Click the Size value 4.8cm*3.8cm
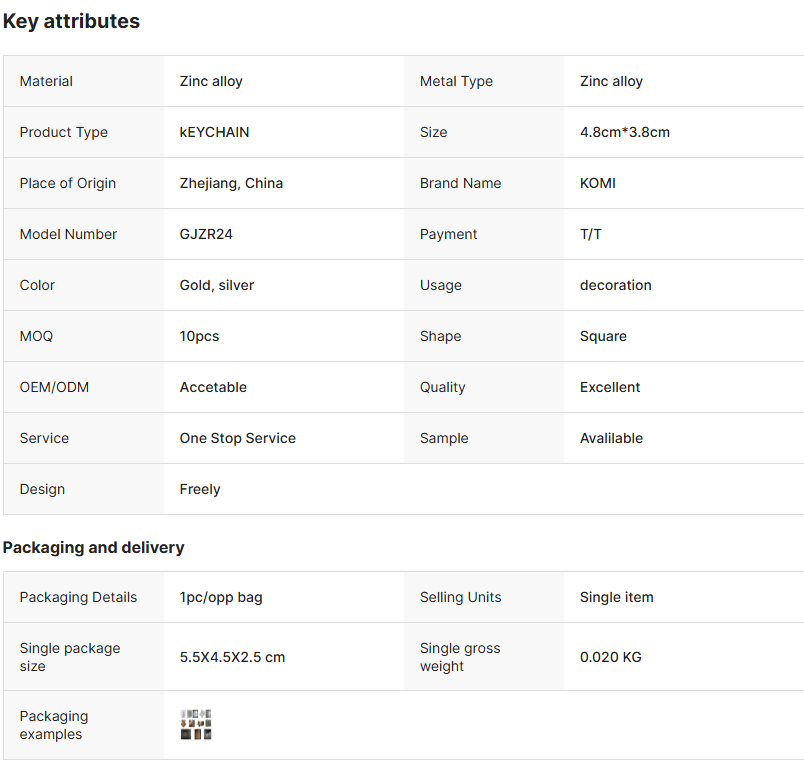This screenshot has width=804, height=775. click(625, 132)
